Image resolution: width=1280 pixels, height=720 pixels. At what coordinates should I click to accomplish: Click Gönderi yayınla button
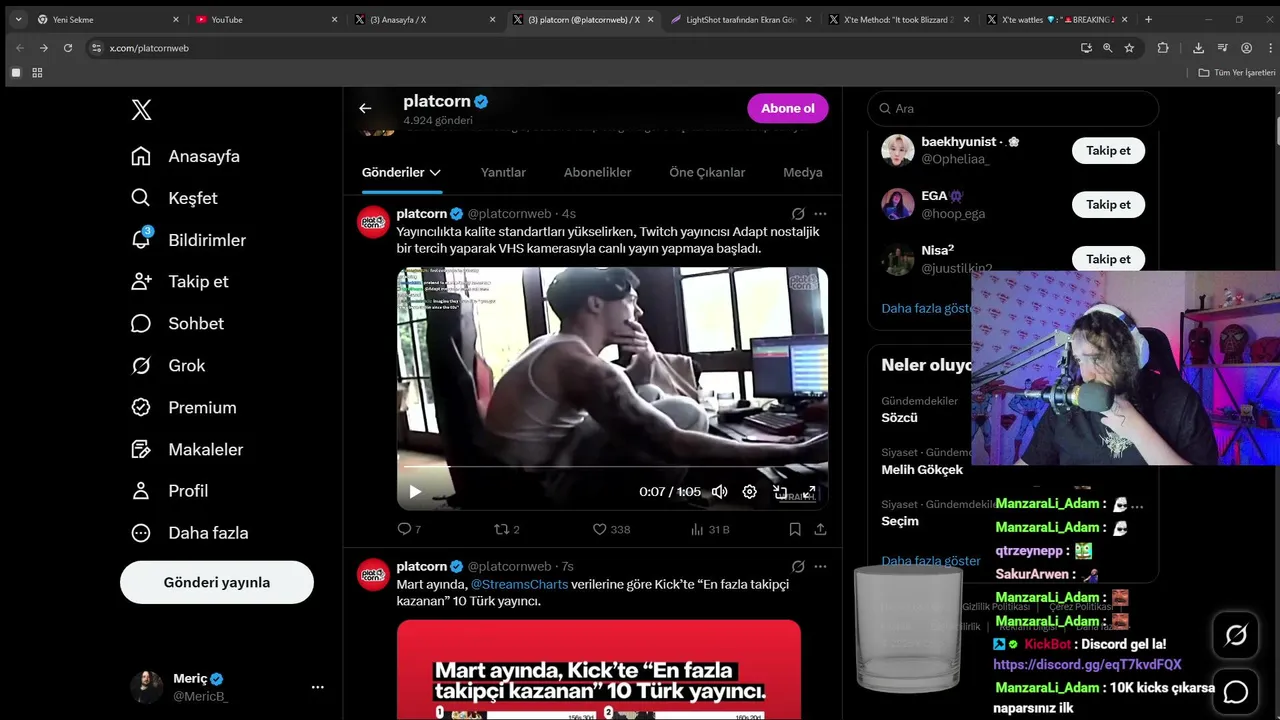[x=217, y=582]
